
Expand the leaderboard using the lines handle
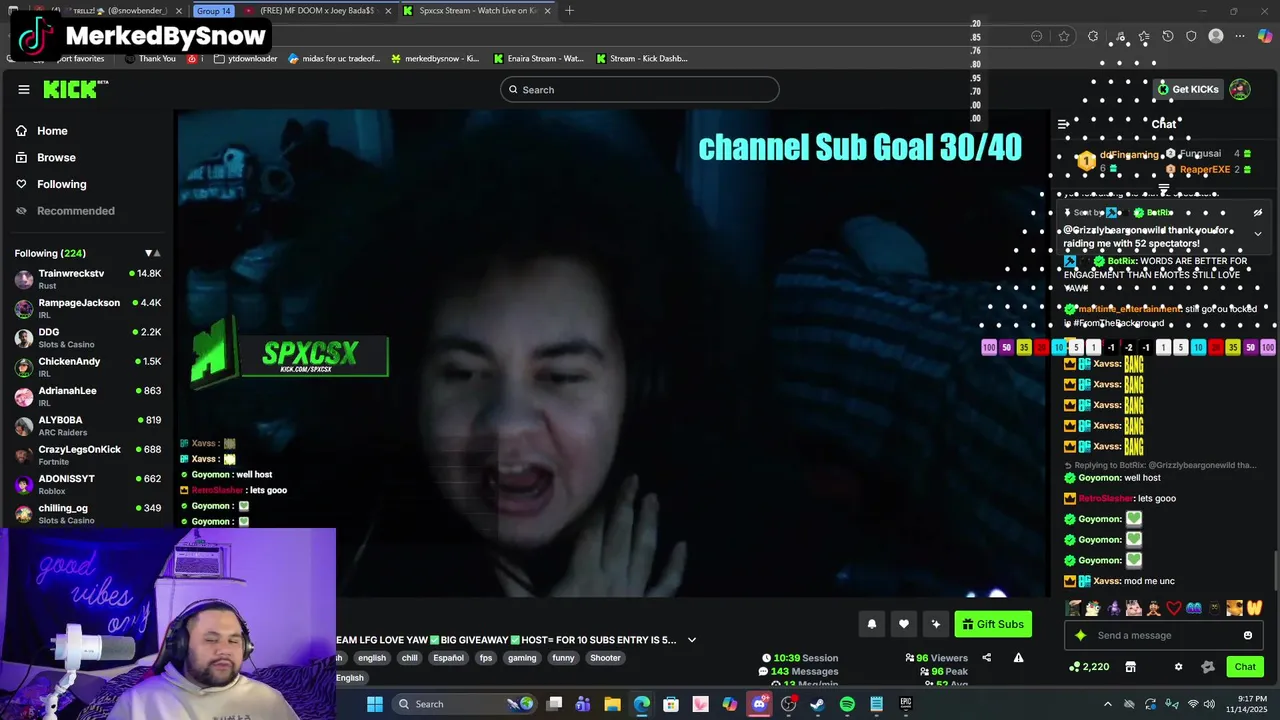pos(1164,189)
